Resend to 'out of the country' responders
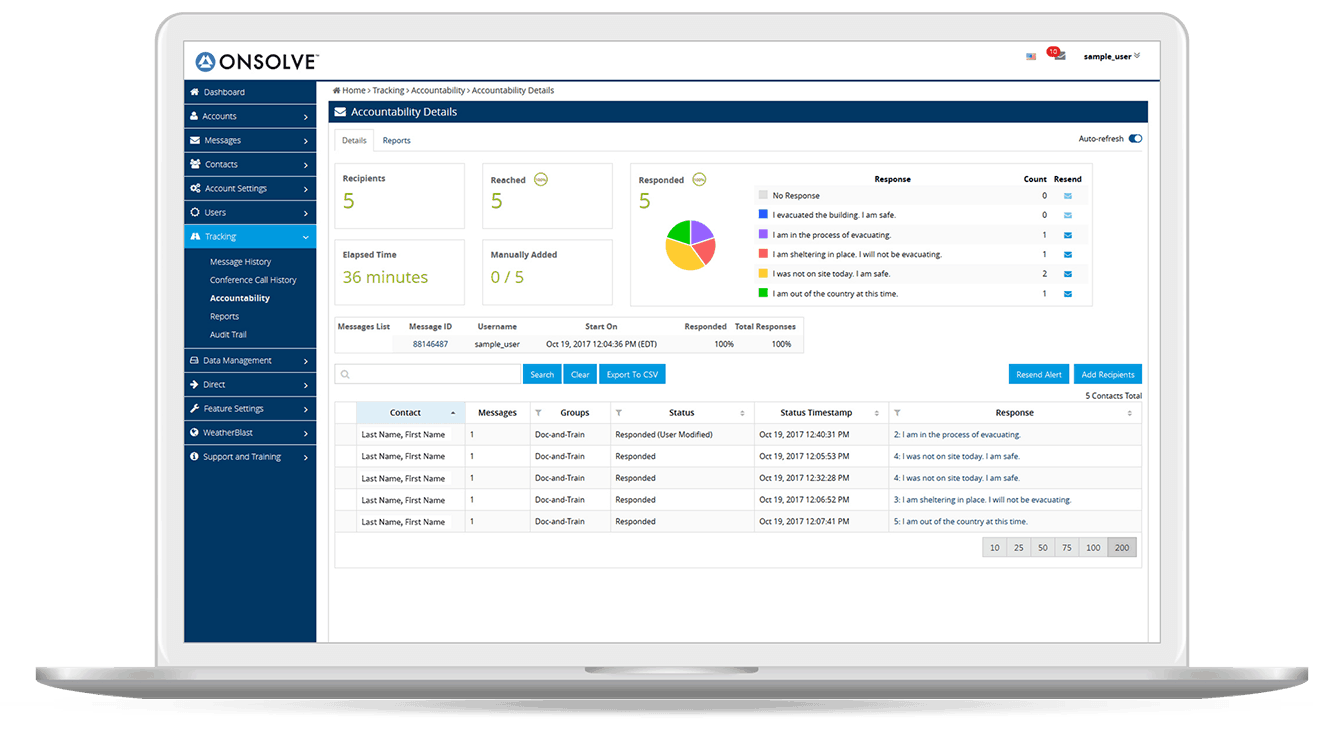1344x730 pixels. [x=1068, y=294]
